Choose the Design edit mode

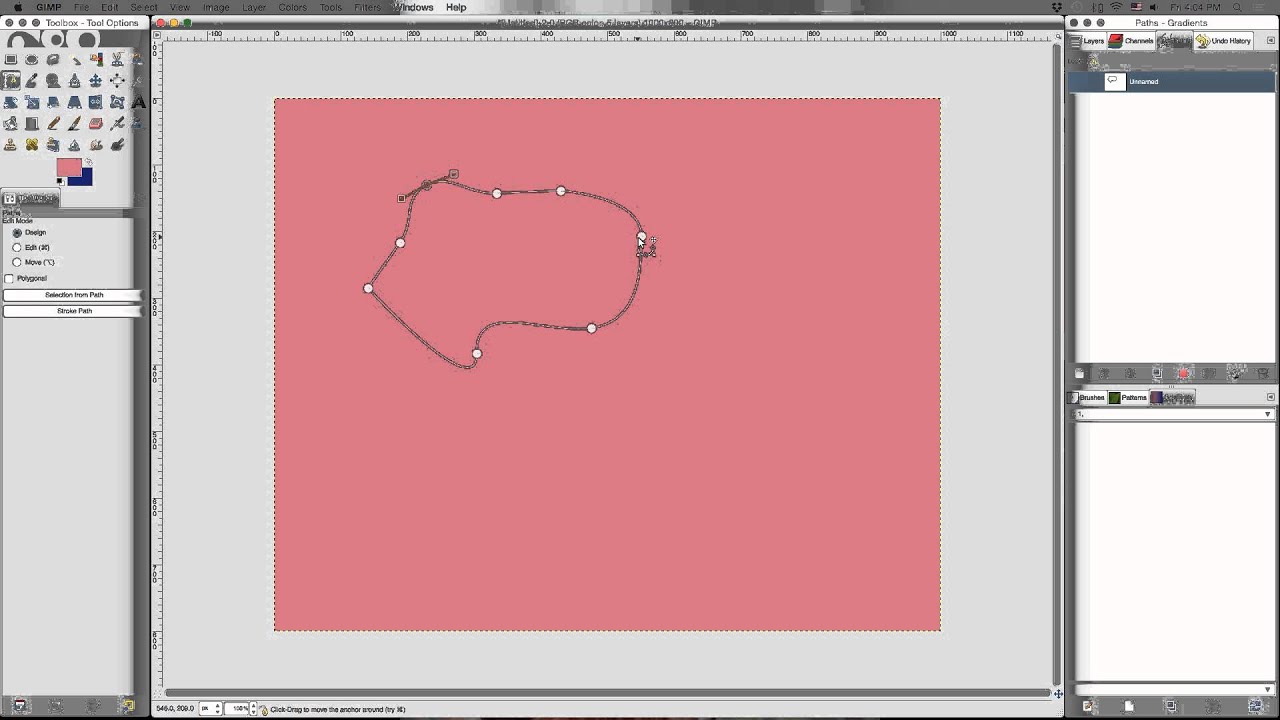click(17, 232)
